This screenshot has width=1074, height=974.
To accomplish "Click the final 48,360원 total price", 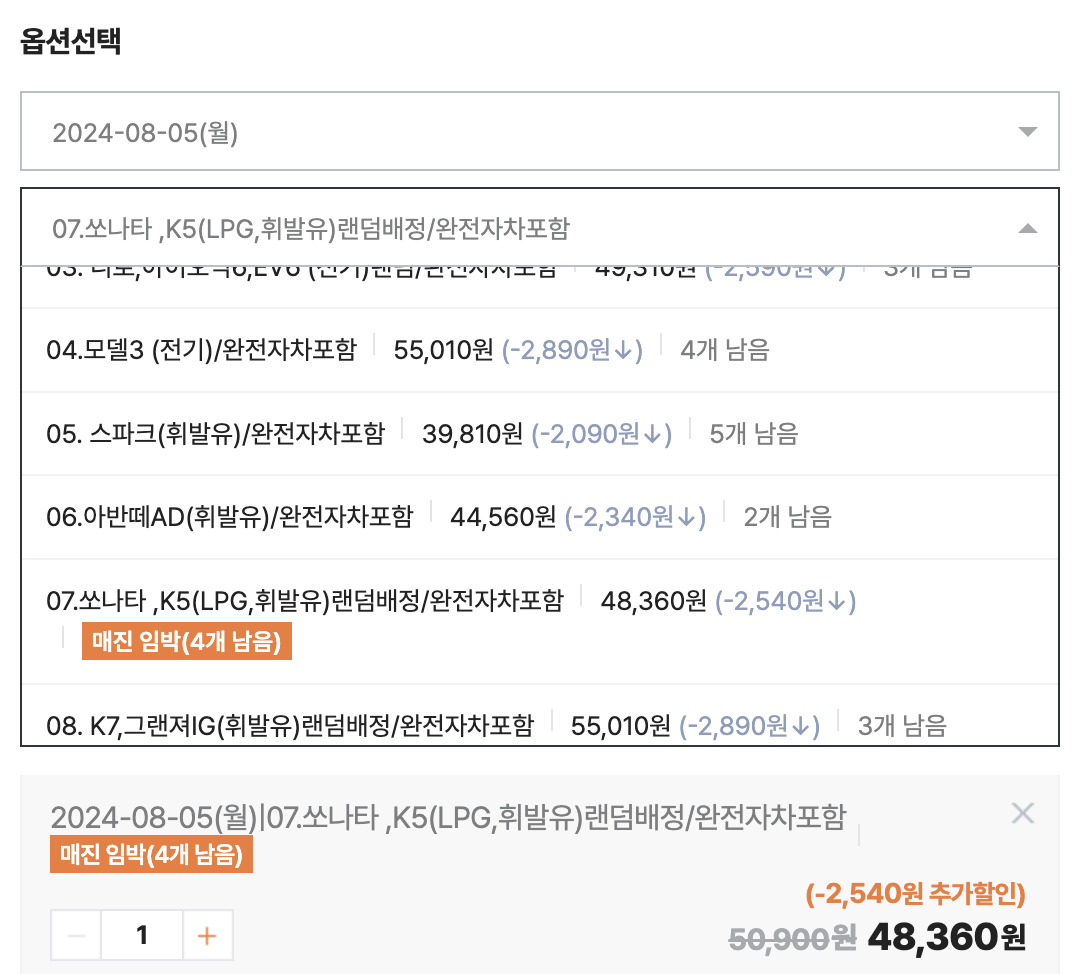I will (x=947, y=937).
